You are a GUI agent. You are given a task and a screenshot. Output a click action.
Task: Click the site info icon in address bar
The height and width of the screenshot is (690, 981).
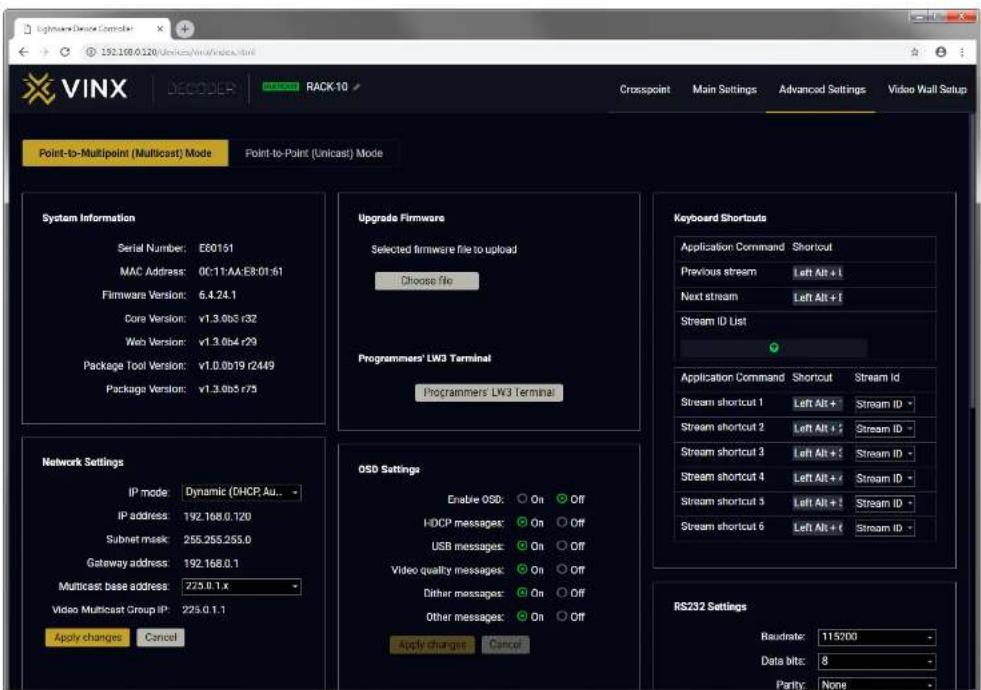pyautogui.click(x=91, y=52)
